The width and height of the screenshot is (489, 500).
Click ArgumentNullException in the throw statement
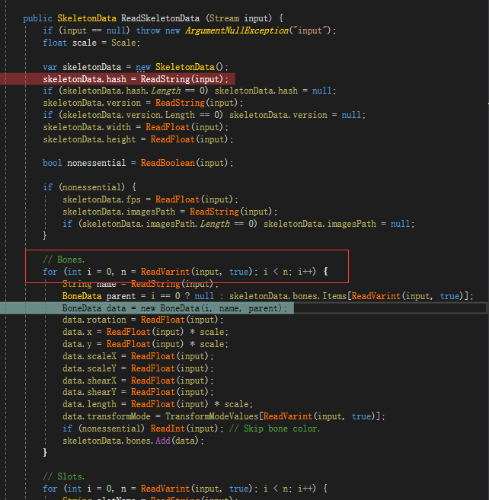[x=237, y=31]
